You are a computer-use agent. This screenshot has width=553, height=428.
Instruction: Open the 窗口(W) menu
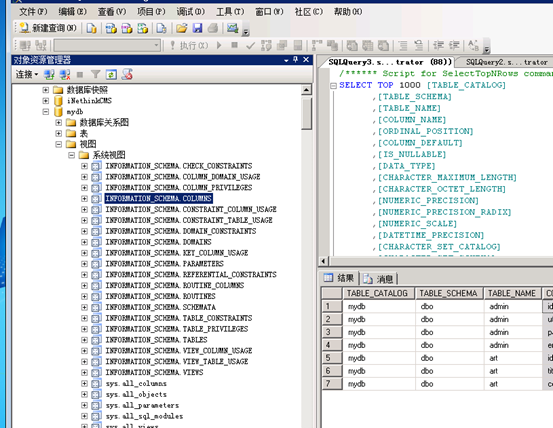[x=269, y=12]
